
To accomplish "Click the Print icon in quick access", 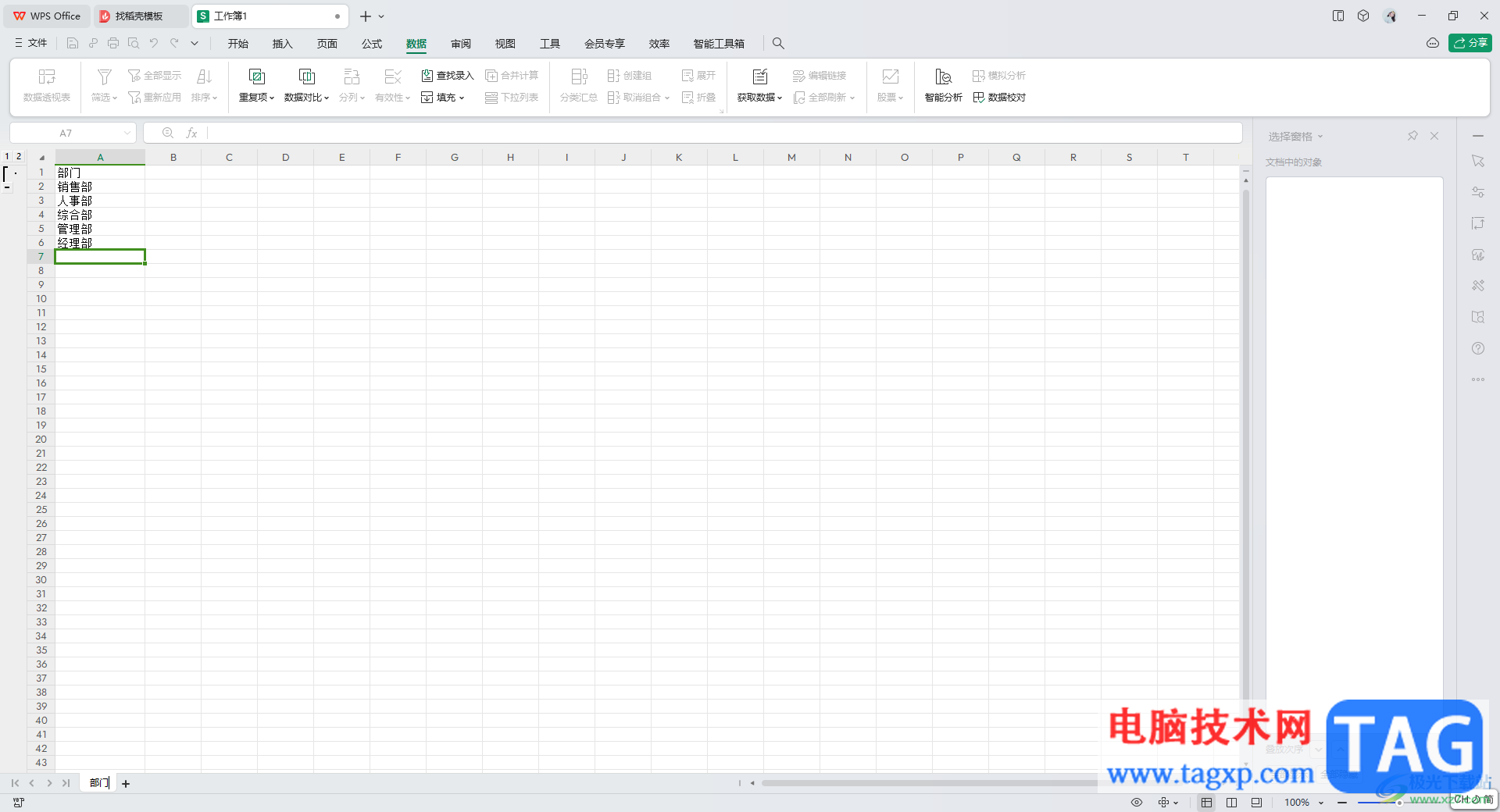I will [113, 43].
